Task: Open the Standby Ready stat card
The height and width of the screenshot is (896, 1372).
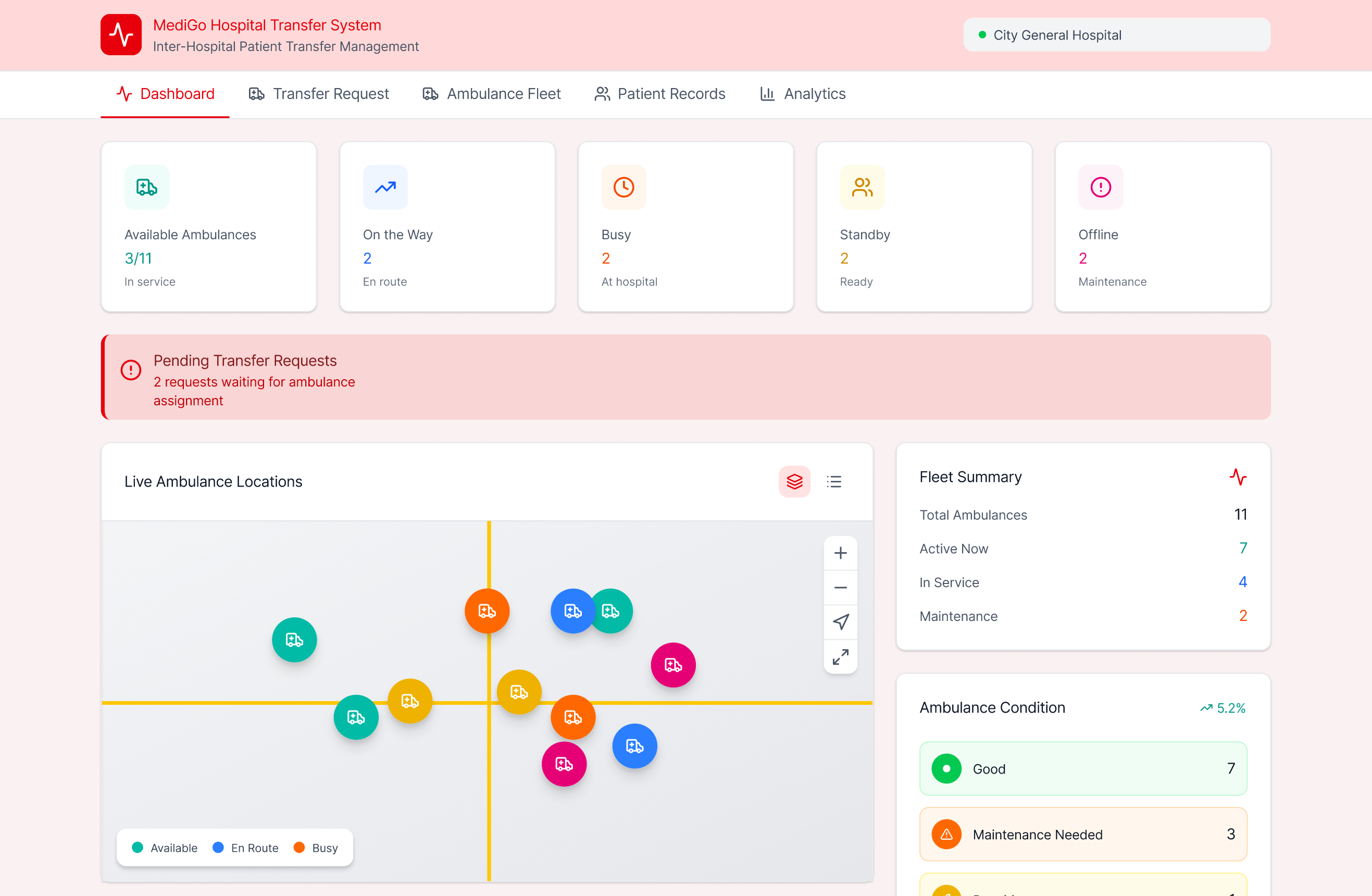Action: [924, 227]
